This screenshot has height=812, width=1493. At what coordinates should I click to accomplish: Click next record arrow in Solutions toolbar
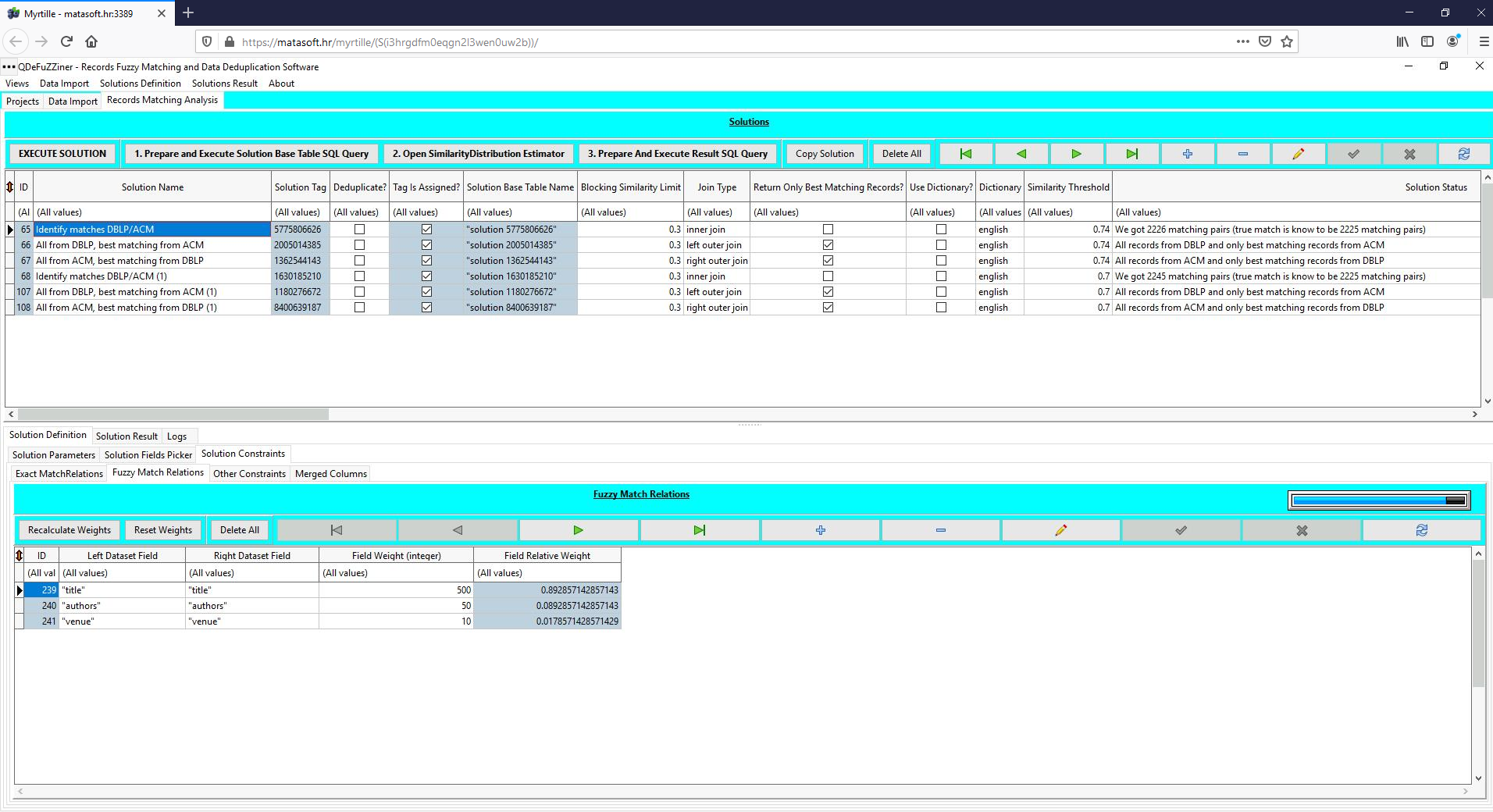point(1076,154)
